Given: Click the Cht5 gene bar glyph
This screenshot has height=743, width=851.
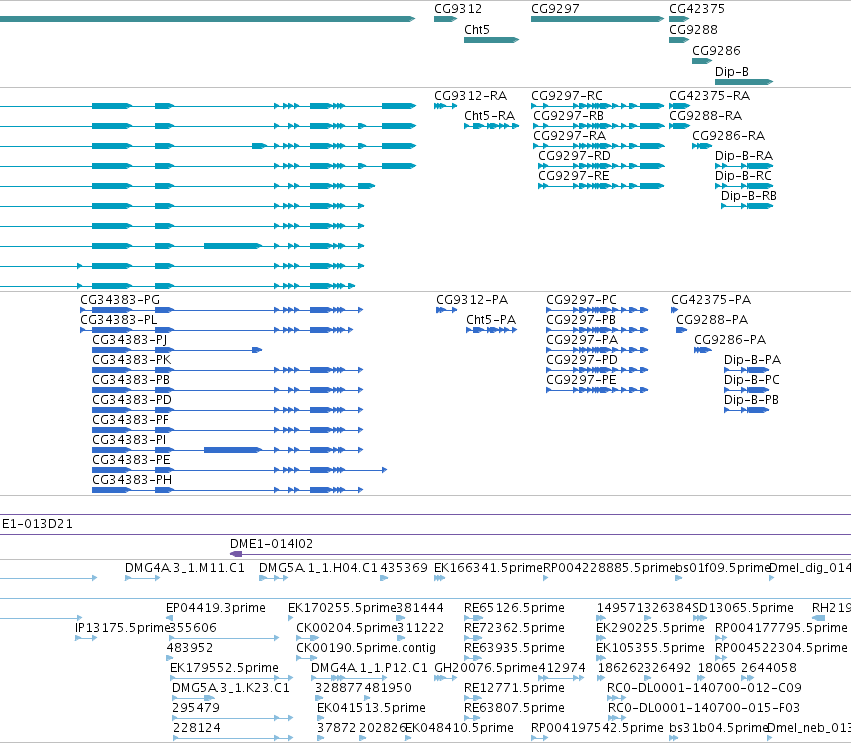Looking at the screenshot, I should [492, 40].
